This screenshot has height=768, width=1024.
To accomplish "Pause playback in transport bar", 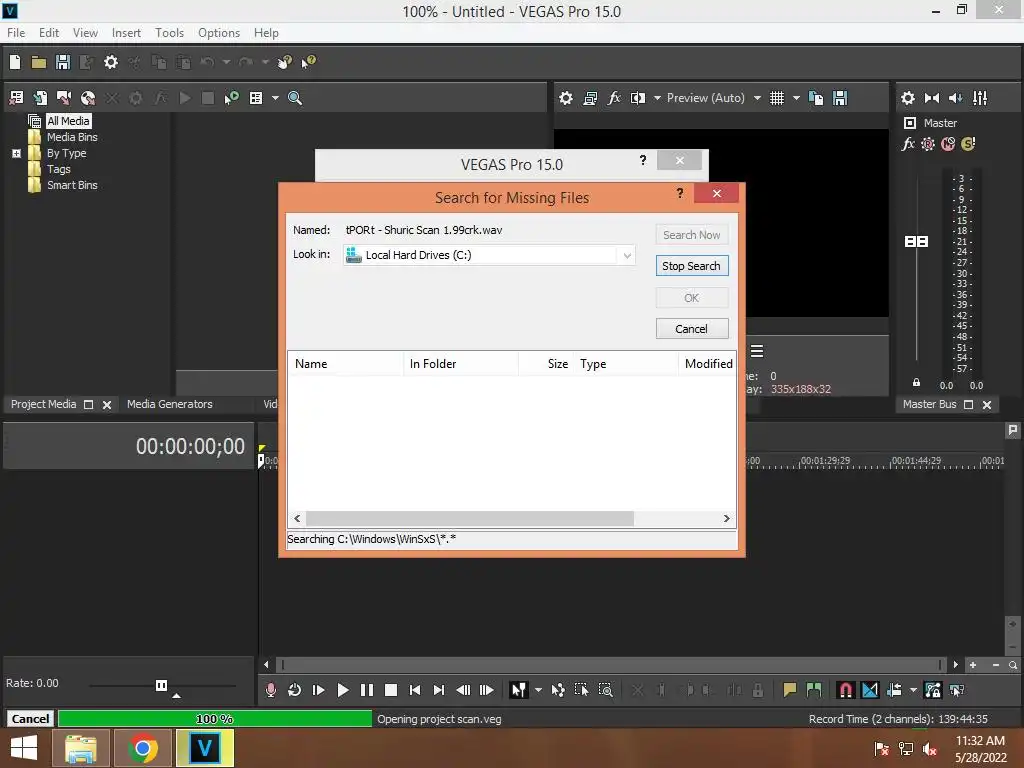I will [x=367, y=690].
